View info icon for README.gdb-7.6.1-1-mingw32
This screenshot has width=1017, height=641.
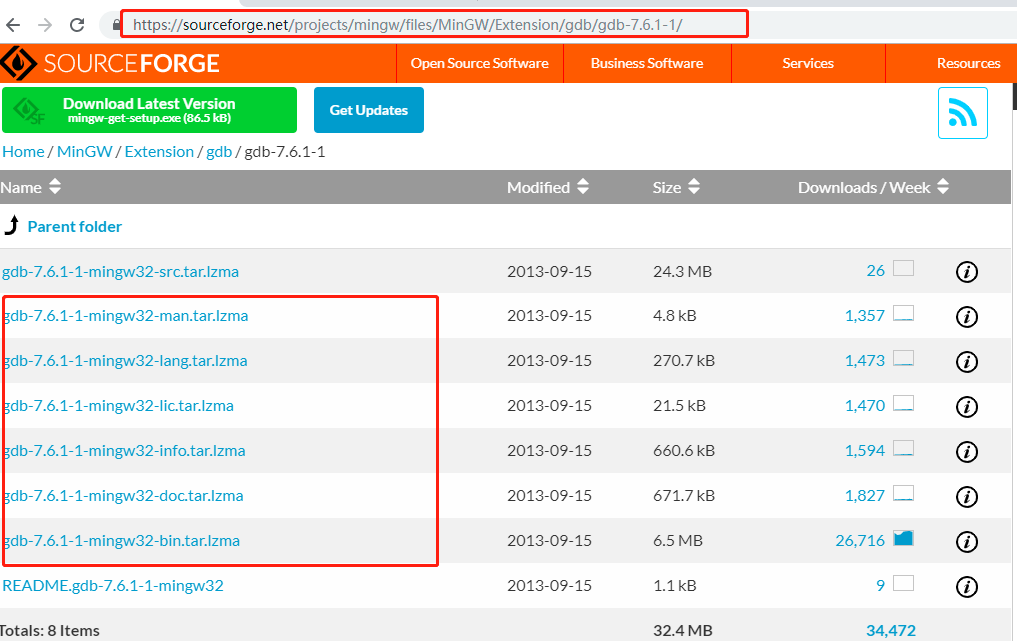[x=966, y=587]
